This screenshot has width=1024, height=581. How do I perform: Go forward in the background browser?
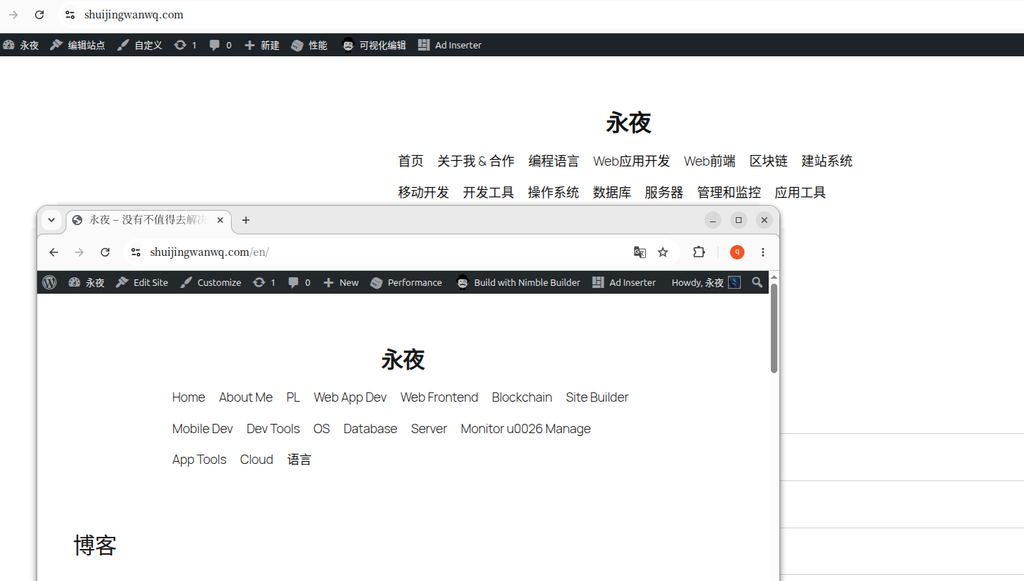(14, 14)
